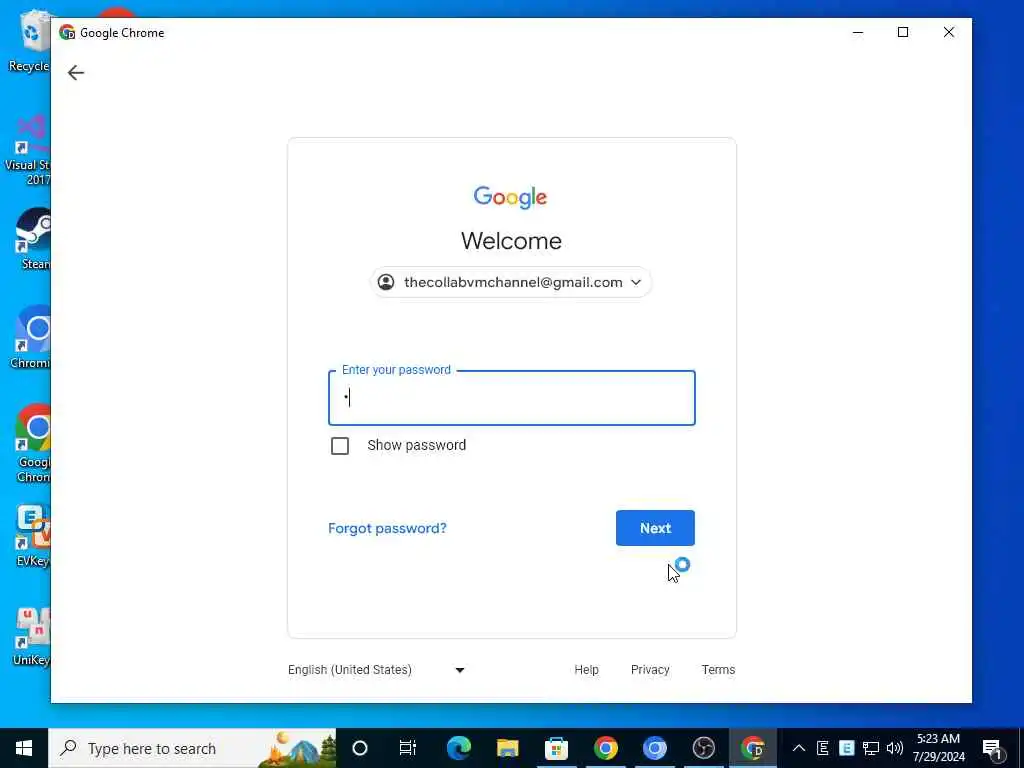Open File Explorer from taskbar
The image size is (1024, 768).
pyautogui.click(x=507, y=748)
